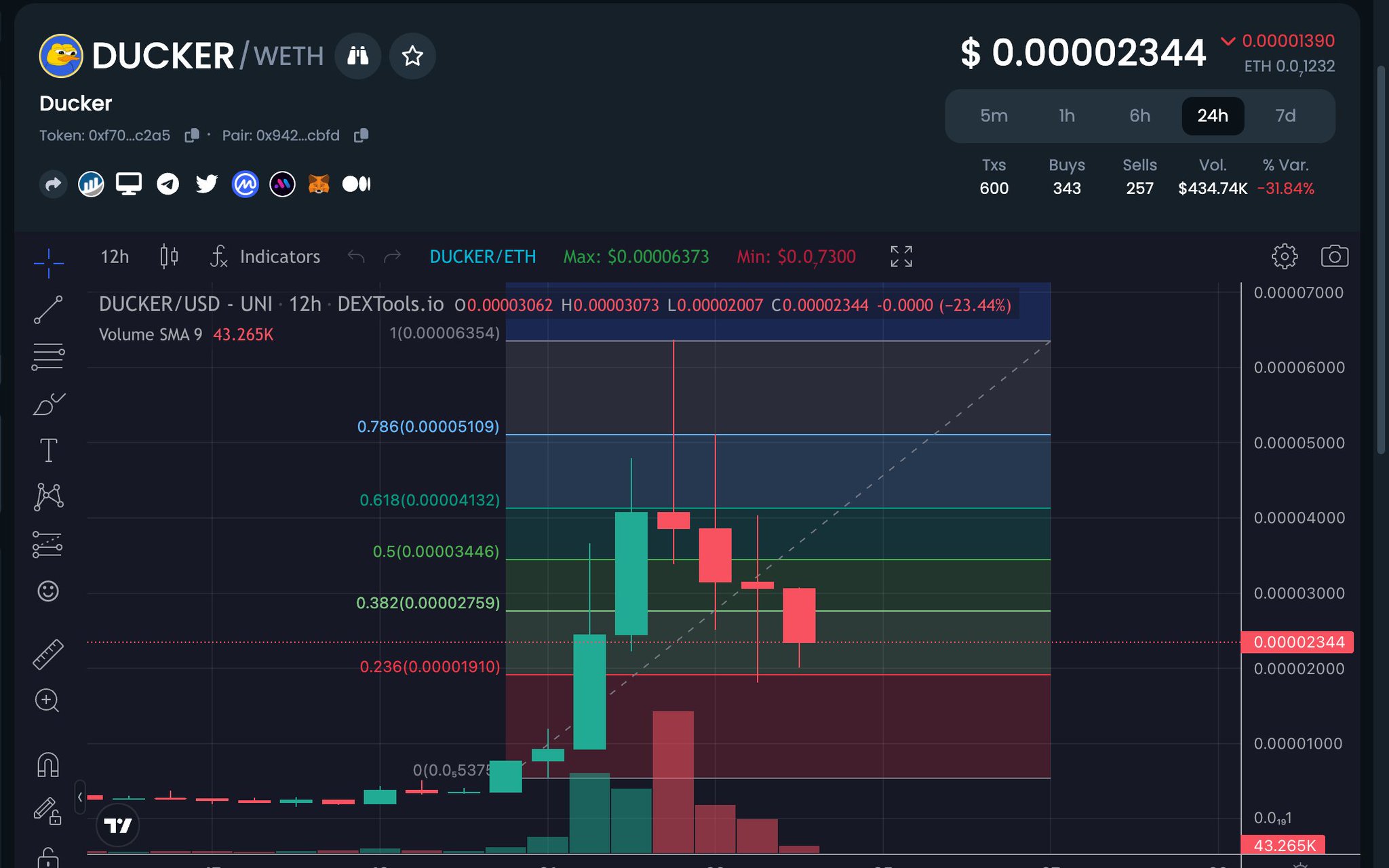Toggle stay in drawing mode pencil-lock
This screenshot has width=1389, height=868.
tap(48, 811)
